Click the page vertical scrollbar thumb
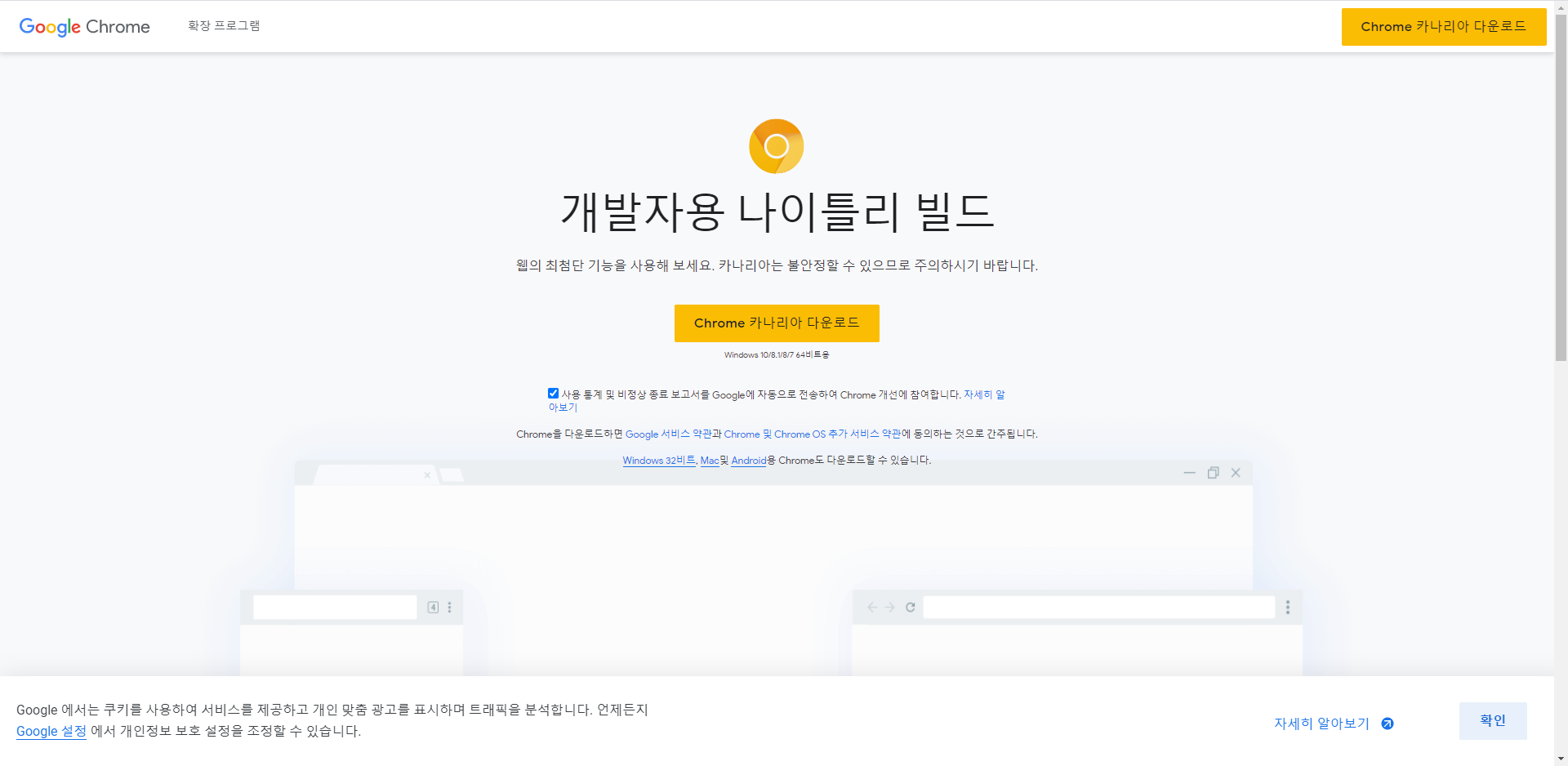 (1561, 188)
